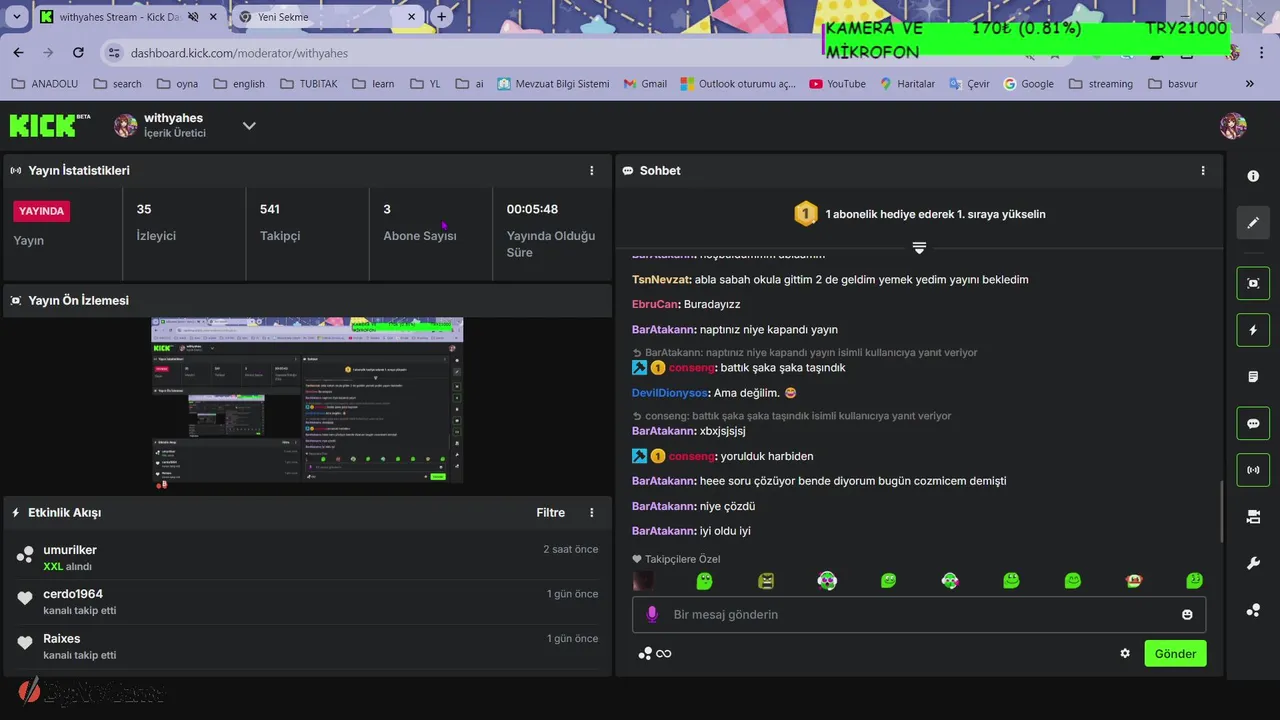Image resolution: width=1280 pixels, height=720 pixels.
Task: Click the Kick logo
Action: (50, 125)
